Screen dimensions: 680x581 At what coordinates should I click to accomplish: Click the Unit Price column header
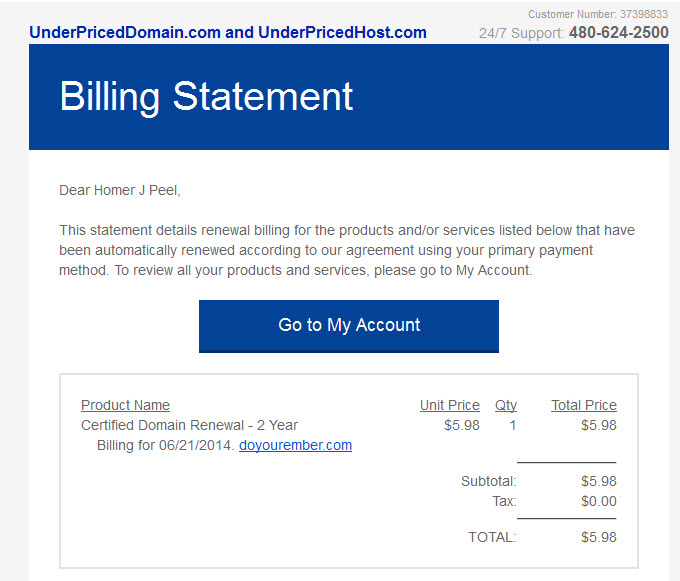point(449,405)
